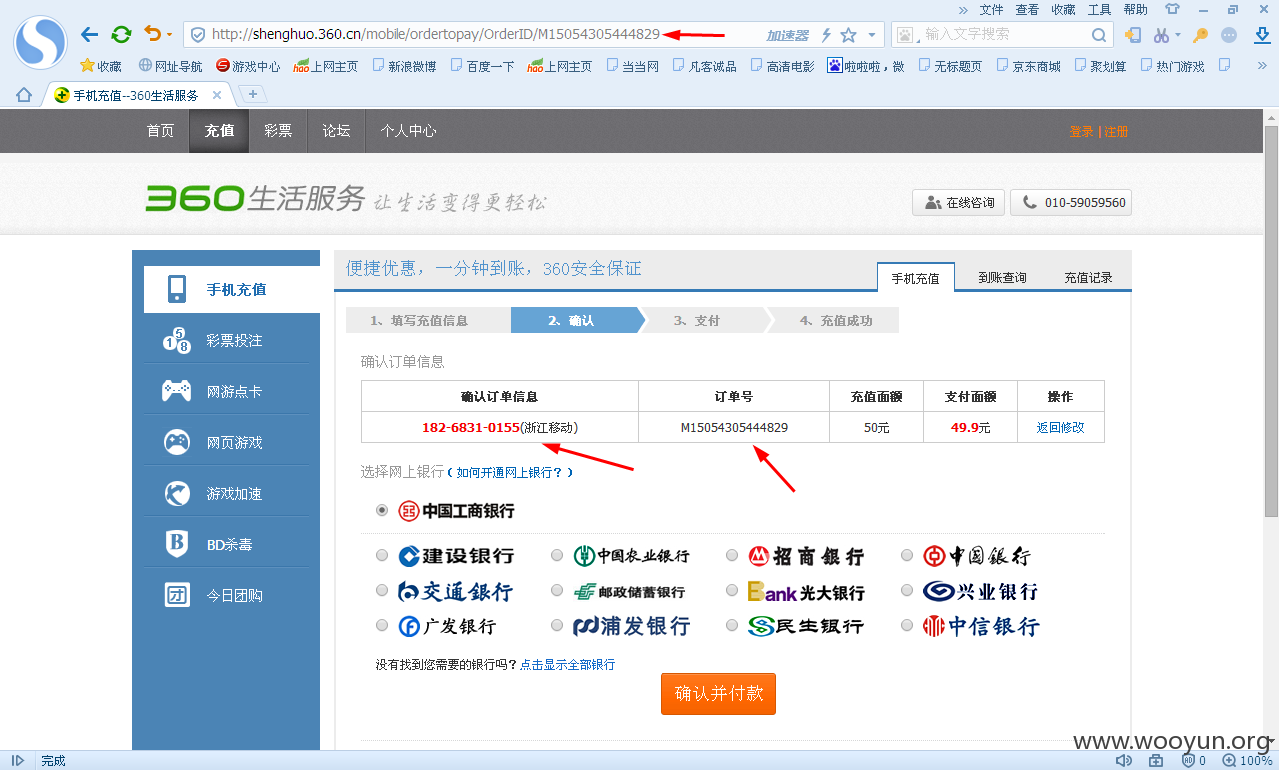Open the 工具 menu
This screenshot has width=1279, height=770.
[x=1099, y=9]
